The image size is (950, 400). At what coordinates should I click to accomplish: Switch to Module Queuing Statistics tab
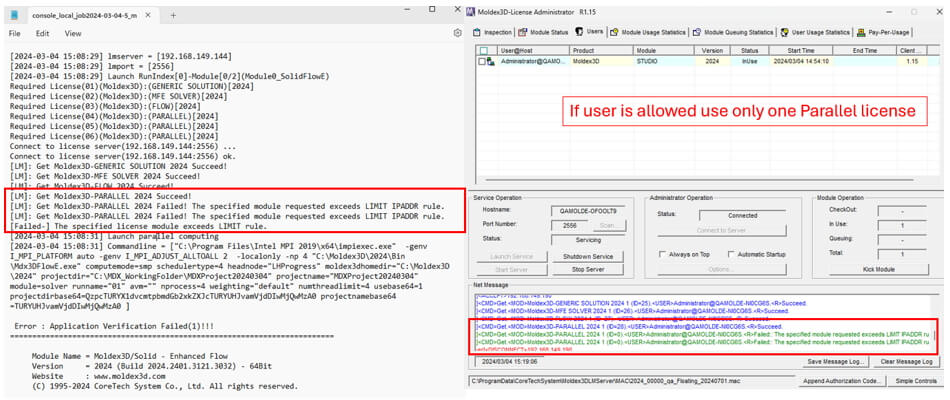[734, 32]
